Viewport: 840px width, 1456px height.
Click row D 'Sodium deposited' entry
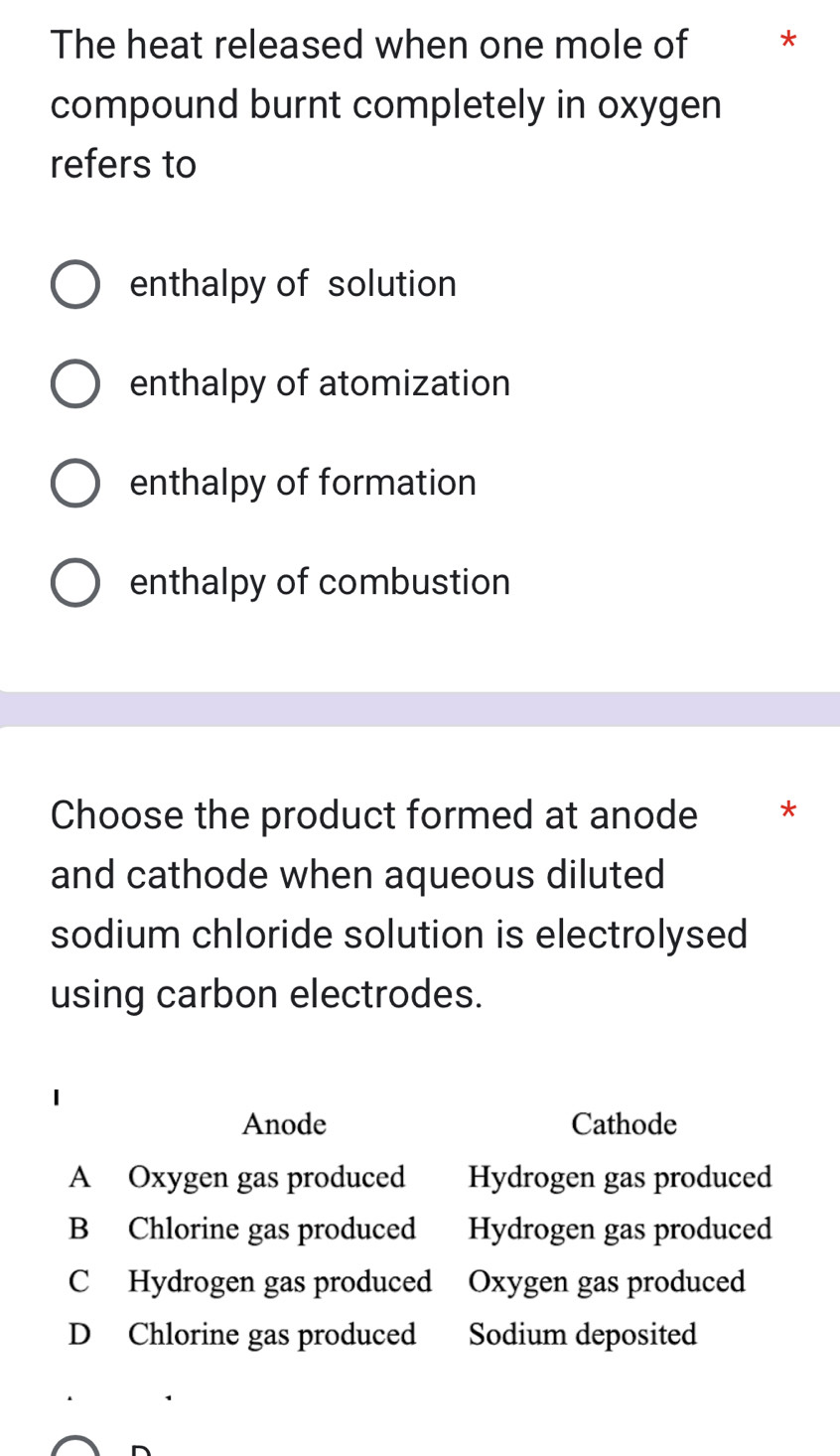(x=583, y=1334)
